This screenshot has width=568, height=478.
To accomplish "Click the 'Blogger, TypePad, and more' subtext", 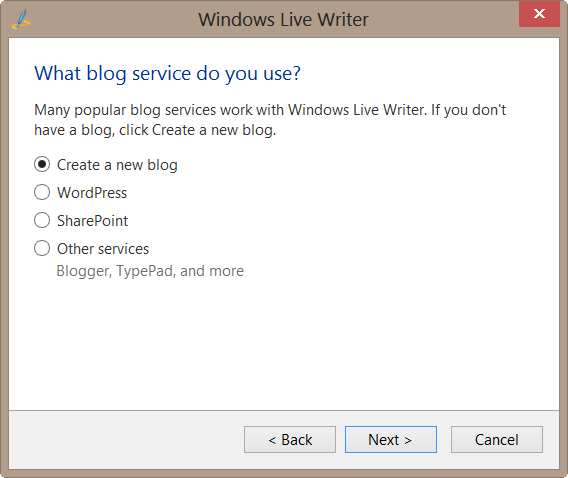I will pos(150,271).
